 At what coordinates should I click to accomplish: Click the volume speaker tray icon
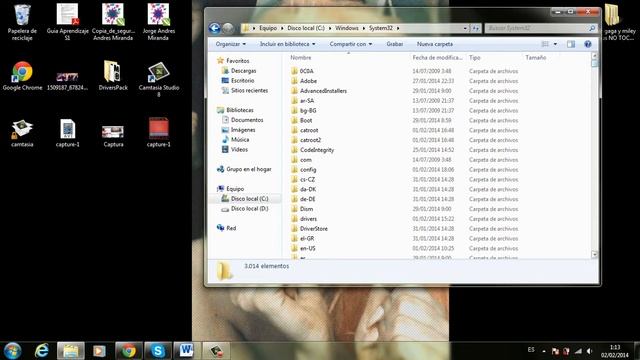[589, 351]
